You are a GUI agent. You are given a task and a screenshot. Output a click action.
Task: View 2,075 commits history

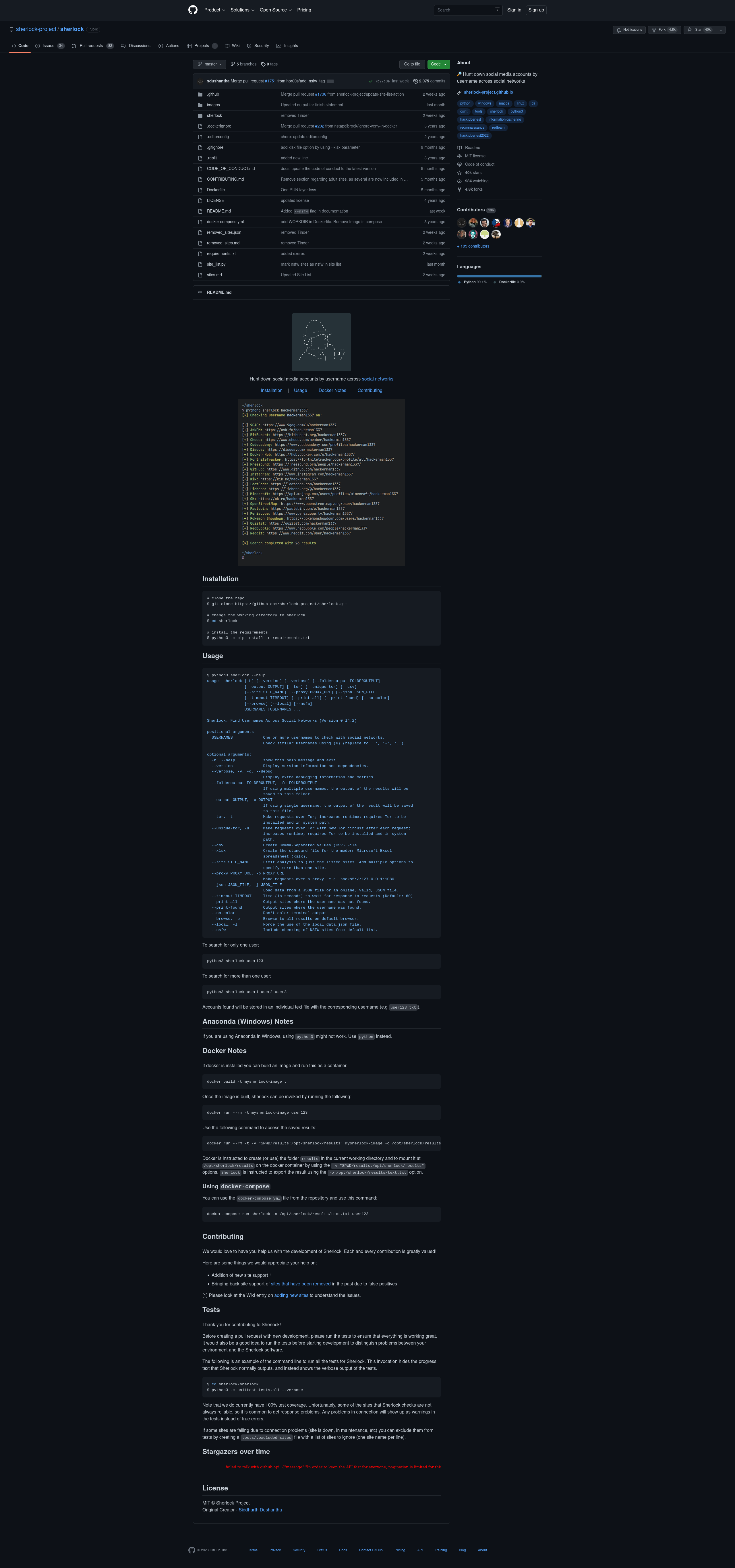[429, 81]
